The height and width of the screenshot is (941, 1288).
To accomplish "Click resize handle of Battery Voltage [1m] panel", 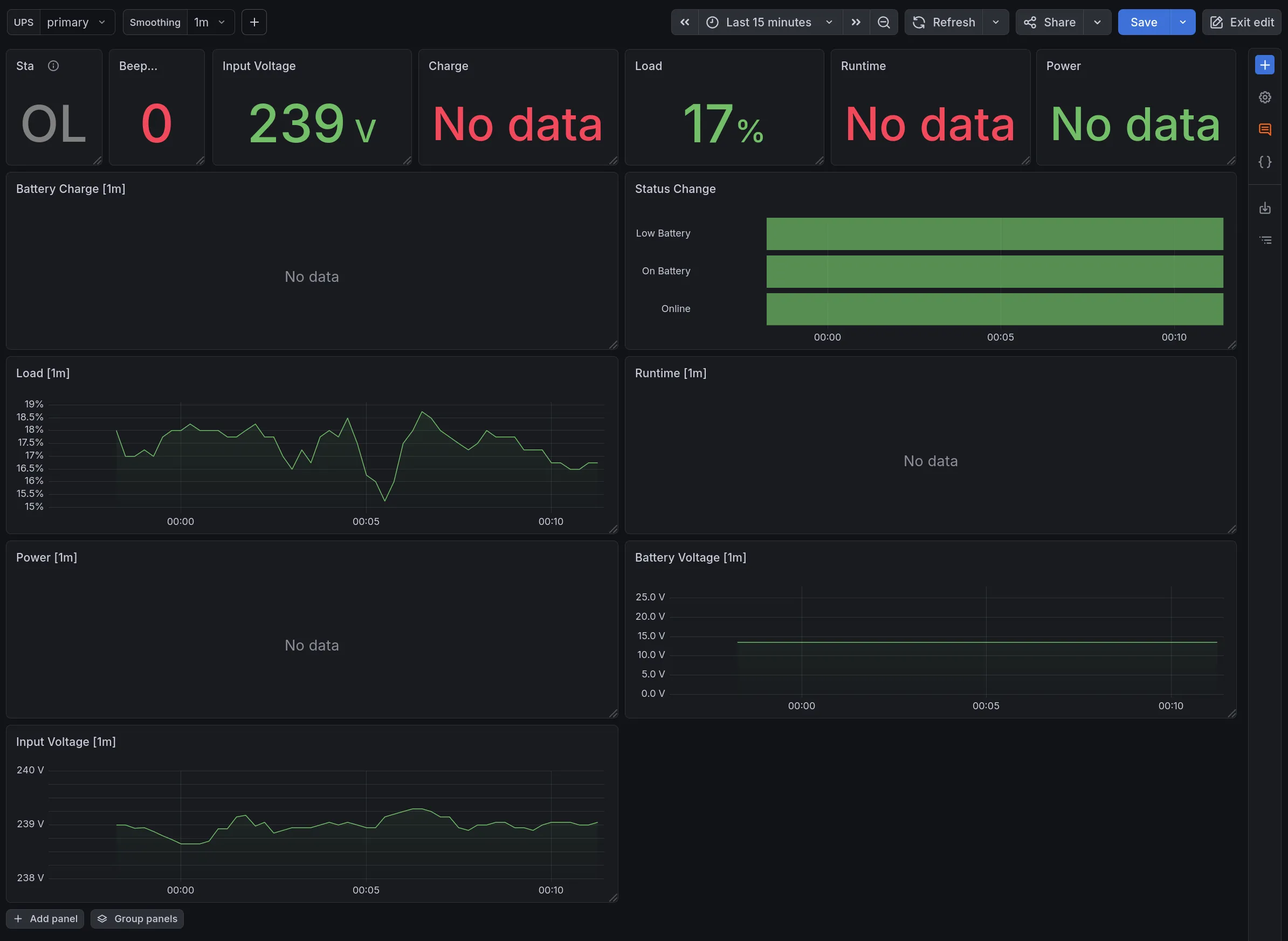I will (1231, 714).
